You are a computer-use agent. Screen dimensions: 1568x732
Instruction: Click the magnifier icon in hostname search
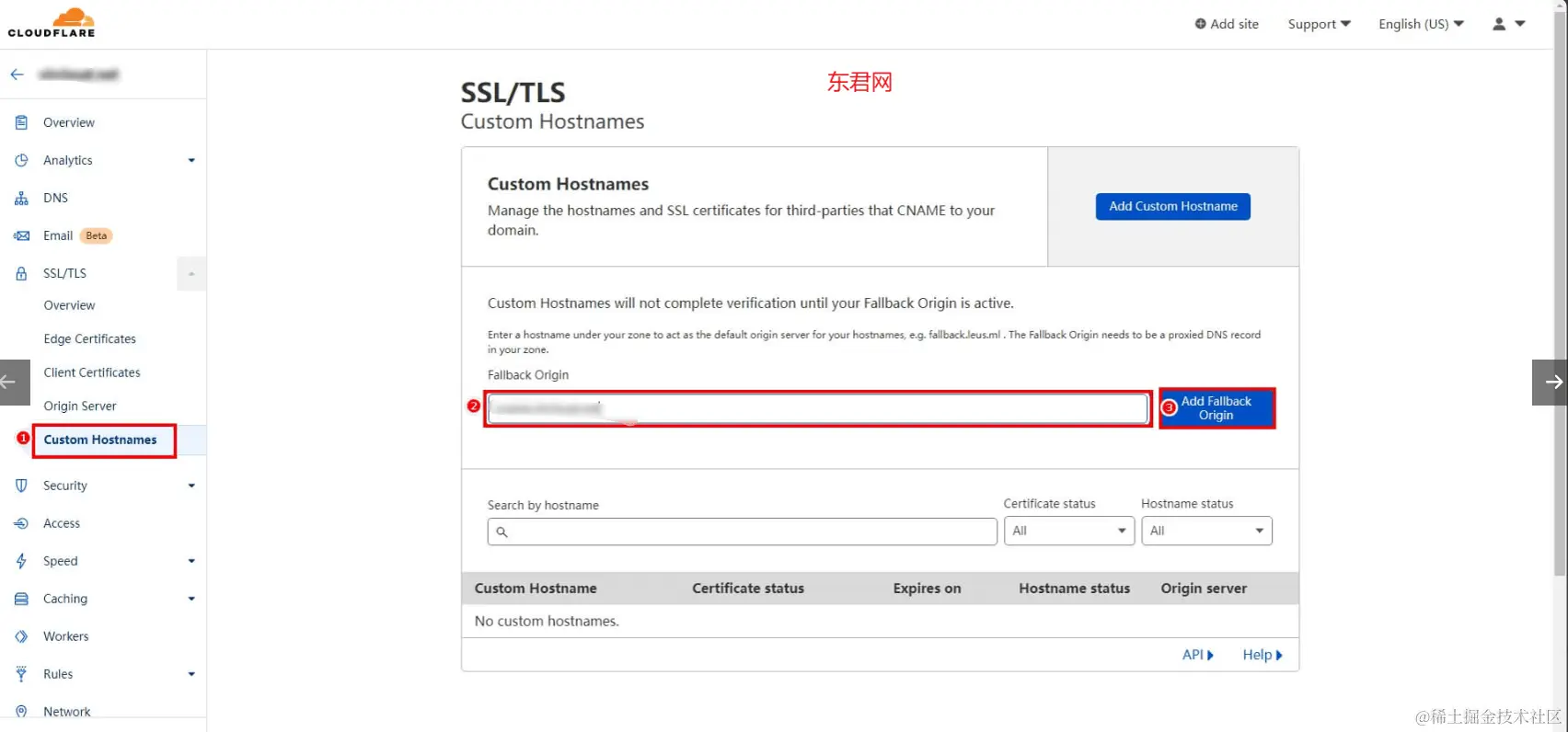click(x=502, y=532)
